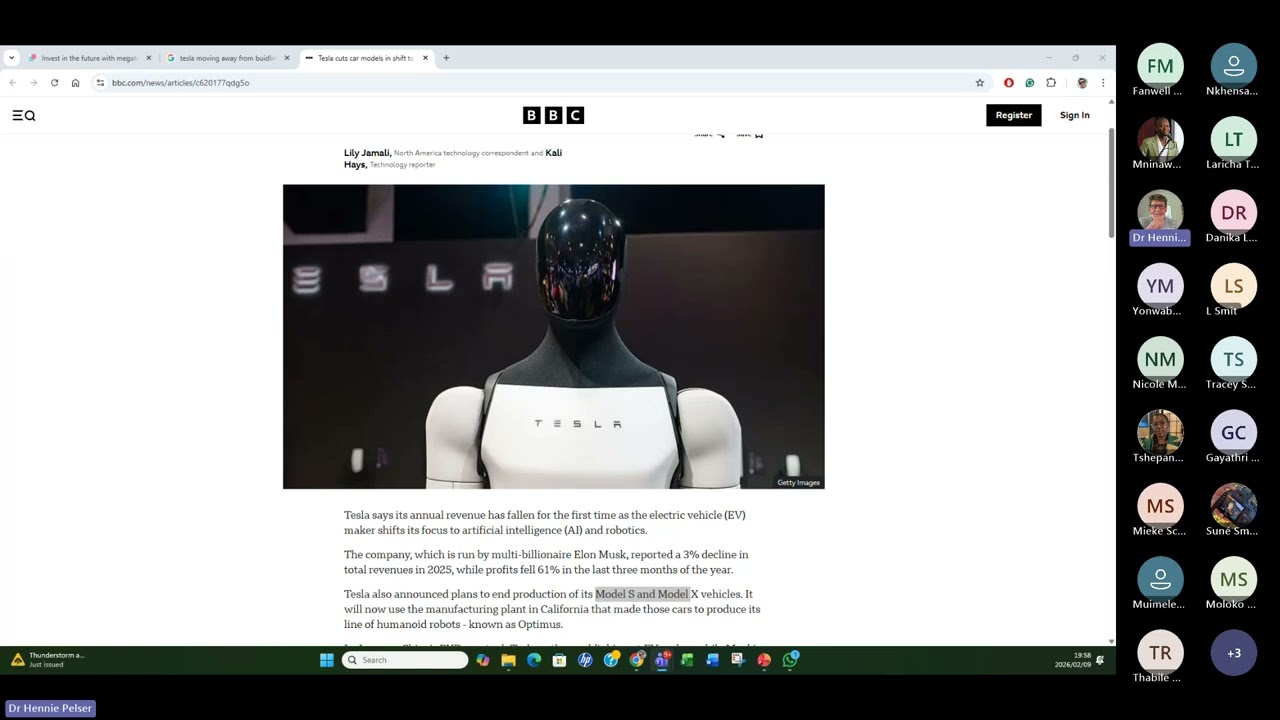Image resolution: width=1280 pixels, height=720 pixels.
Task: Open the Chrome three-dot menu
Action: pyautogui.click(x=1103, y=83)
